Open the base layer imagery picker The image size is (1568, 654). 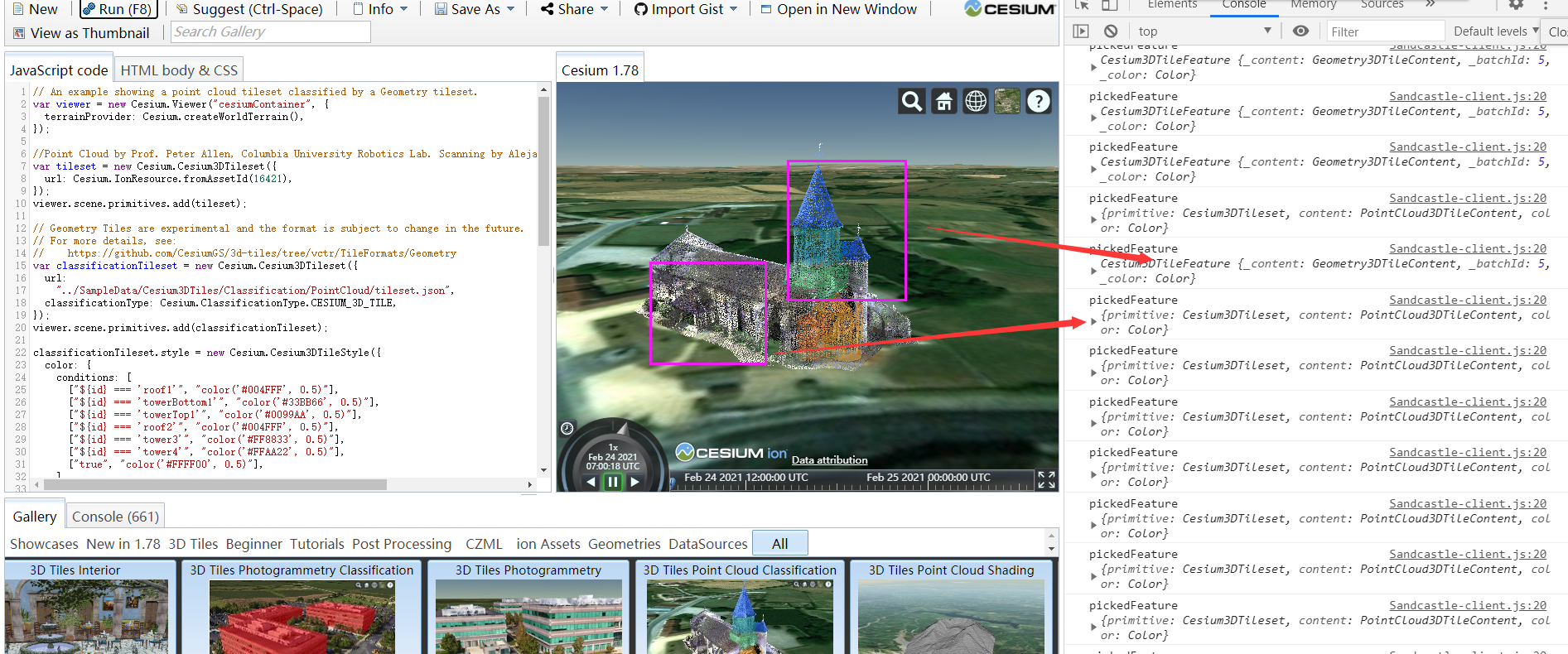(1007, 101)
